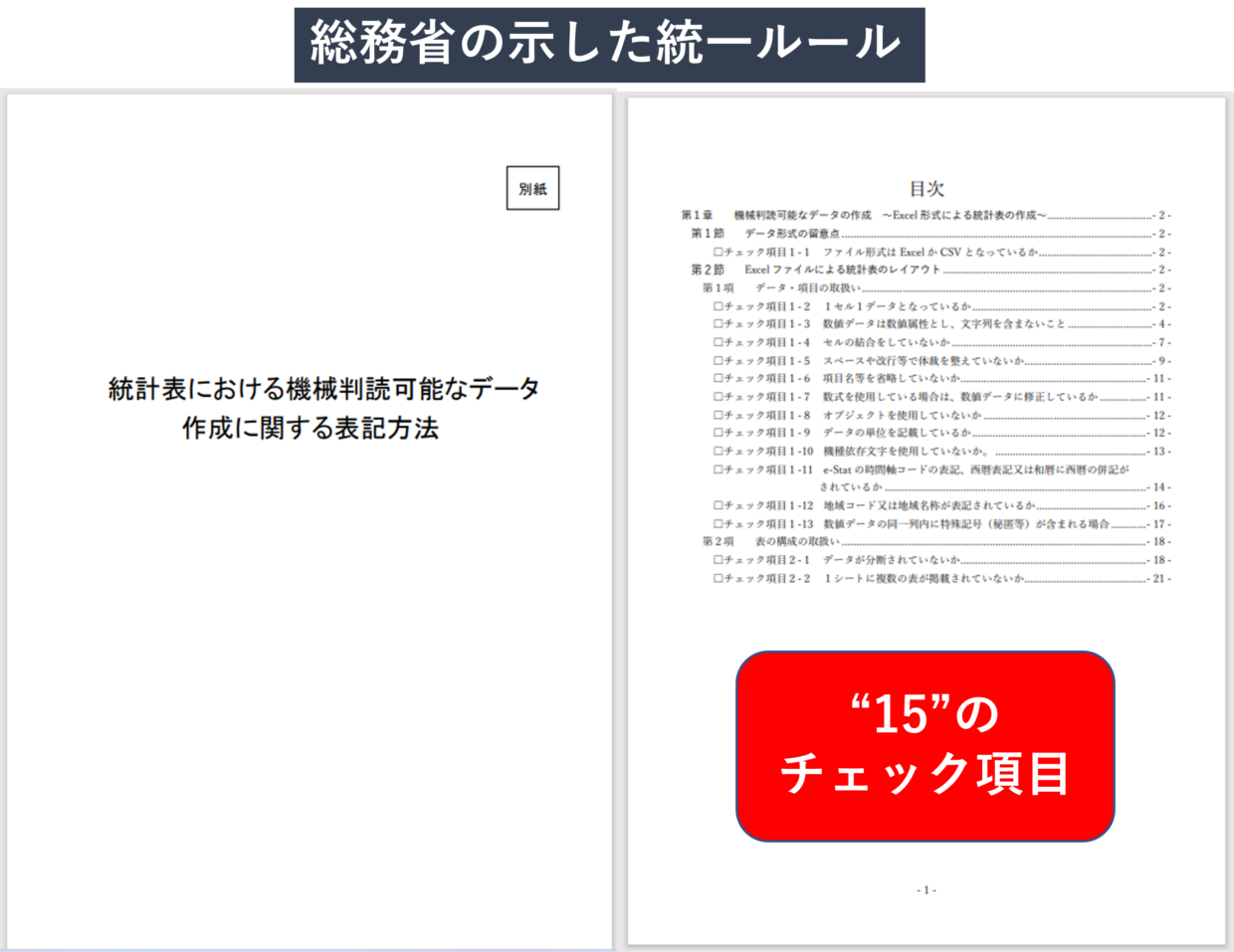Click page number 21 in the contents
Viewport: 1234px width, 952px height.
coord(1161,578)
